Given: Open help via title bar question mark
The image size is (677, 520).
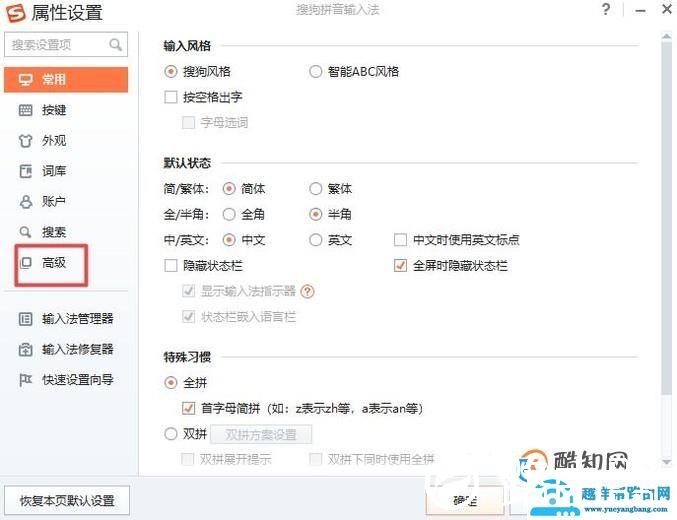Looking at the screenshot, I should (606, 9).
